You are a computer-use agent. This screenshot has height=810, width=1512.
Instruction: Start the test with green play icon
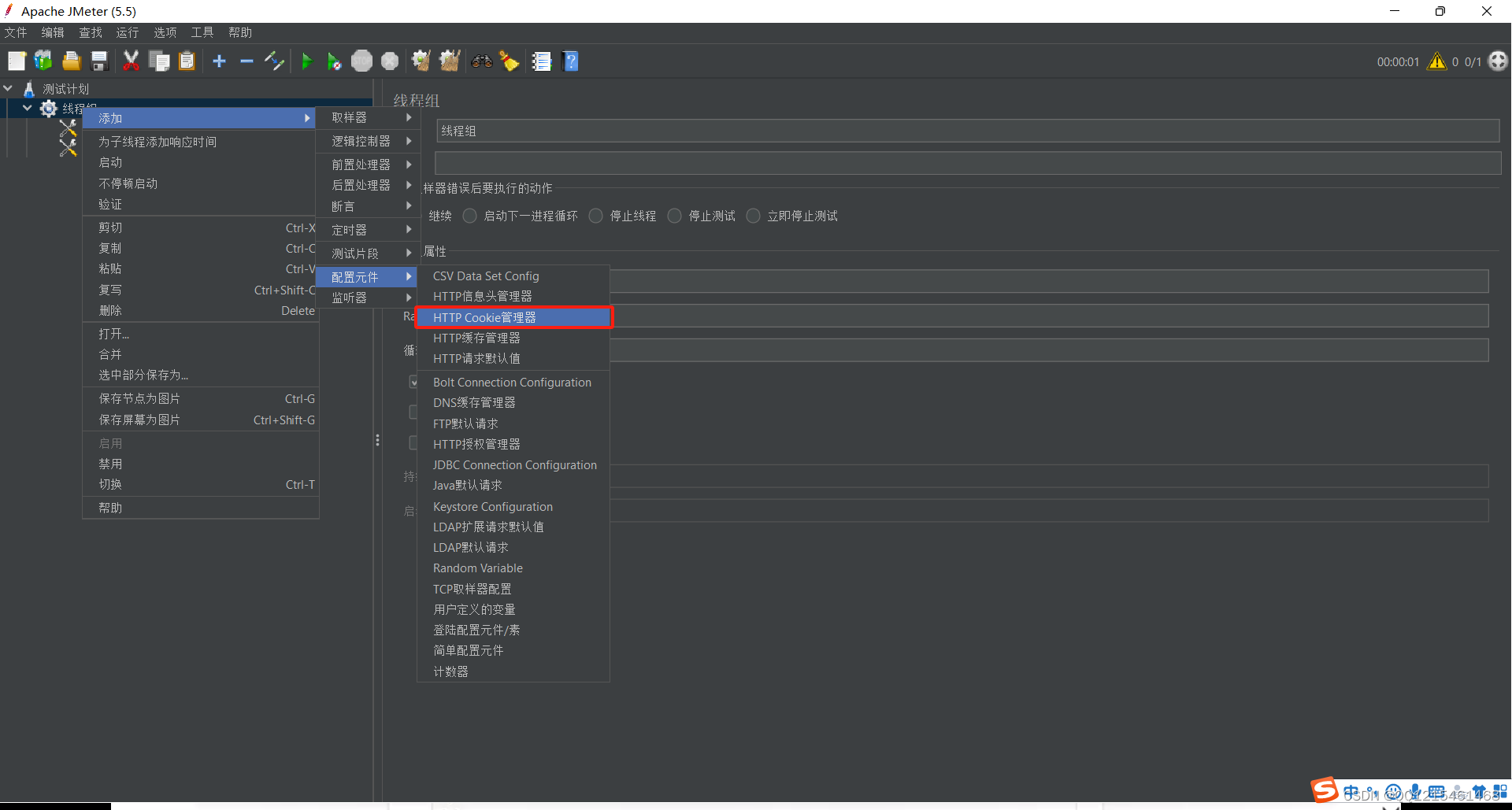click(x=307, y=61)
